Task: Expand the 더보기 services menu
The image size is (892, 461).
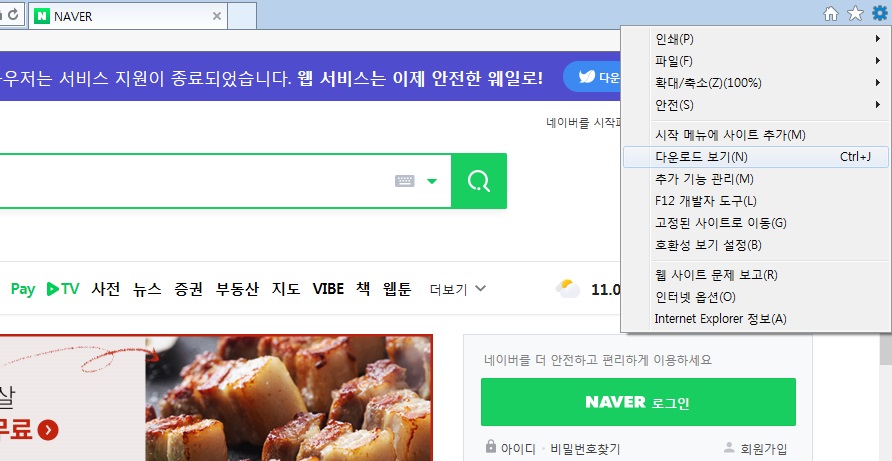Action: tap(458, 289)
